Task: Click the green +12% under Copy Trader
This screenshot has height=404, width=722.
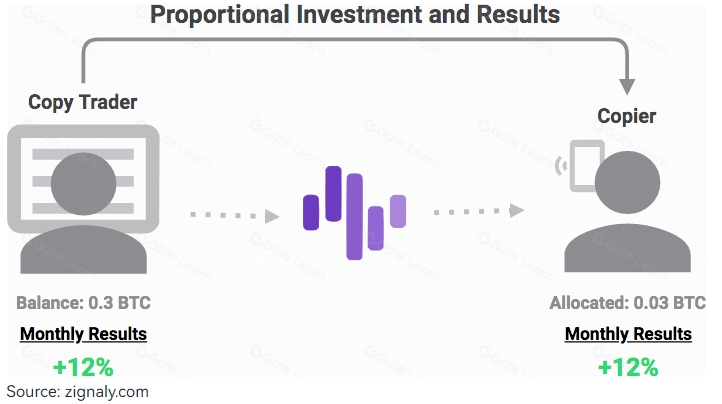Action: 83,368
